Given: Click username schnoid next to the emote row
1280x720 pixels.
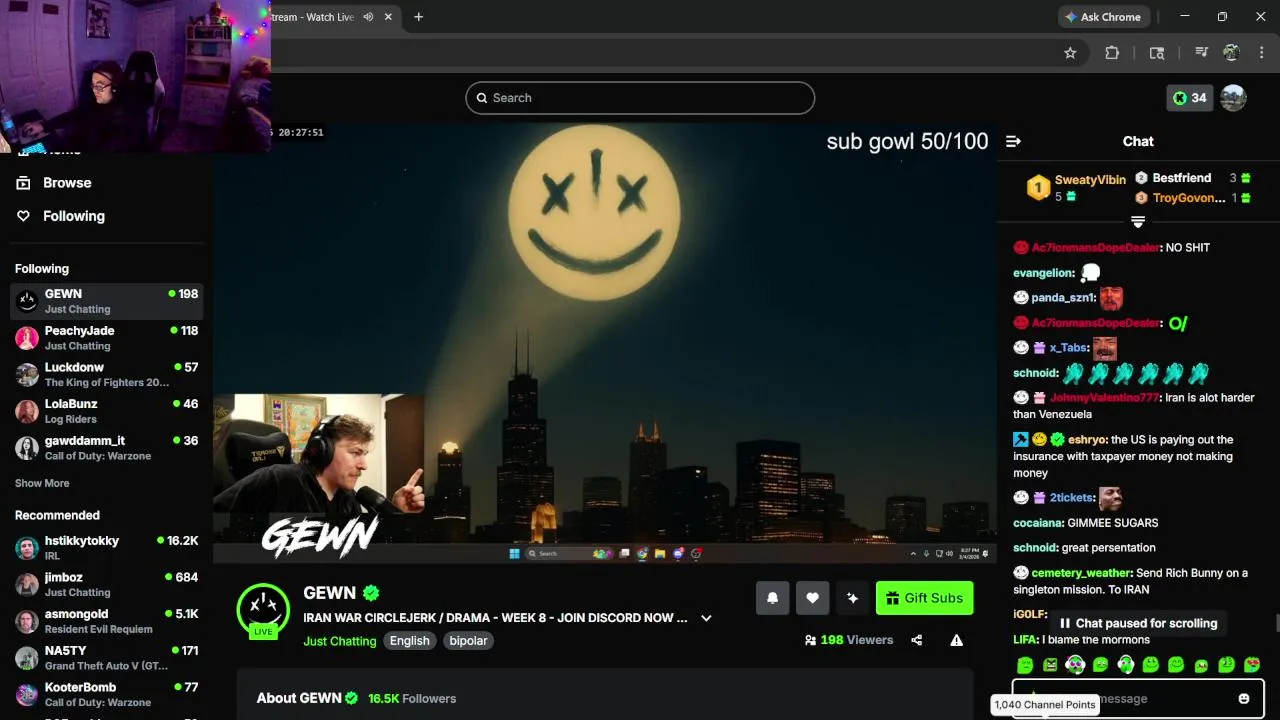Looking at the screenshot, I should (x=1035, y=373).
